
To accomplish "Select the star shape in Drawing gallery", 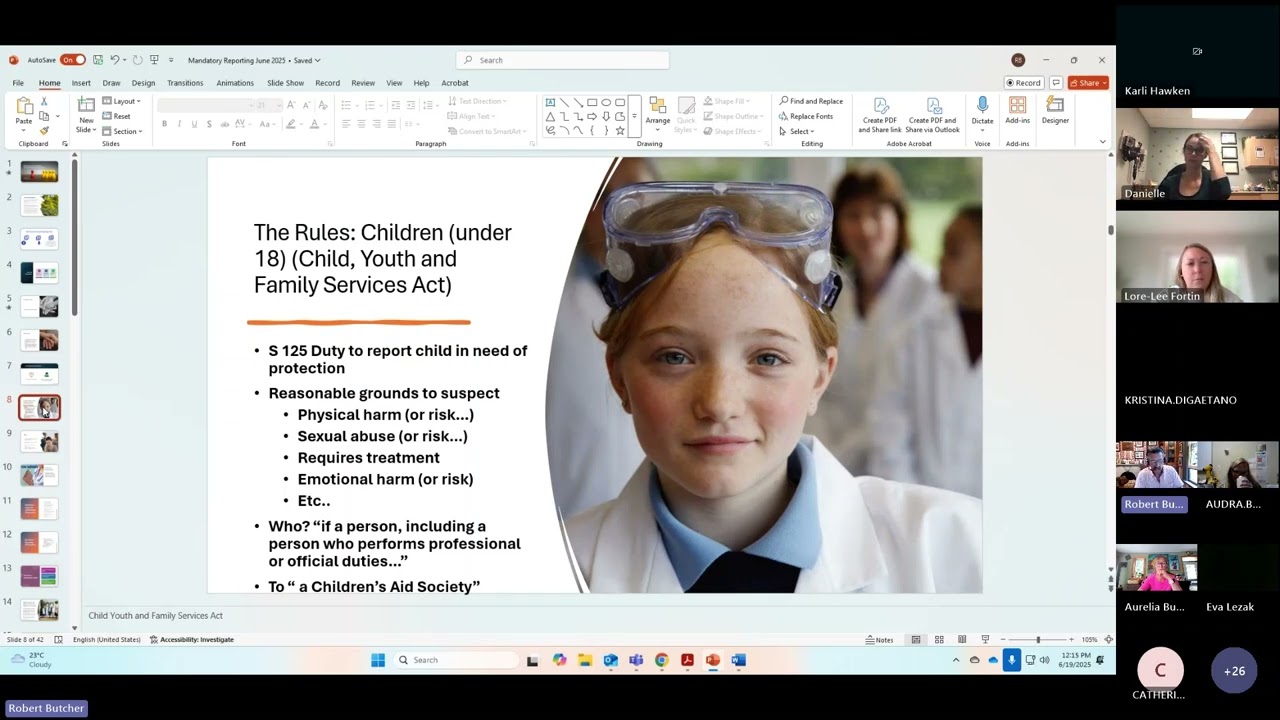I will click(x=620, y=130).
